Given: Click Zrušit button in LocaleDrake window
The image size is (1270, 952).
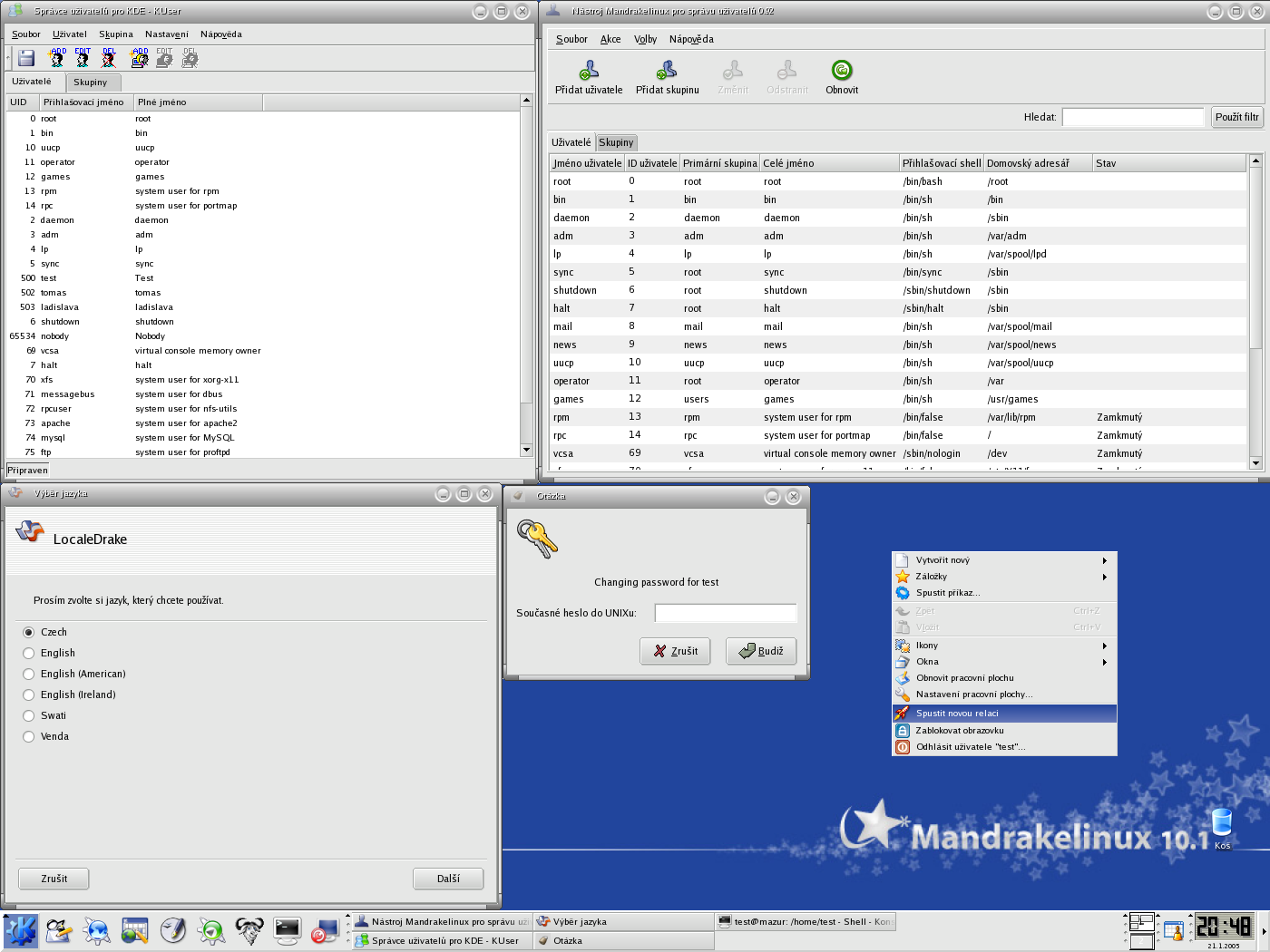Looking at the screenshot, I should click(x=54, y=879).
